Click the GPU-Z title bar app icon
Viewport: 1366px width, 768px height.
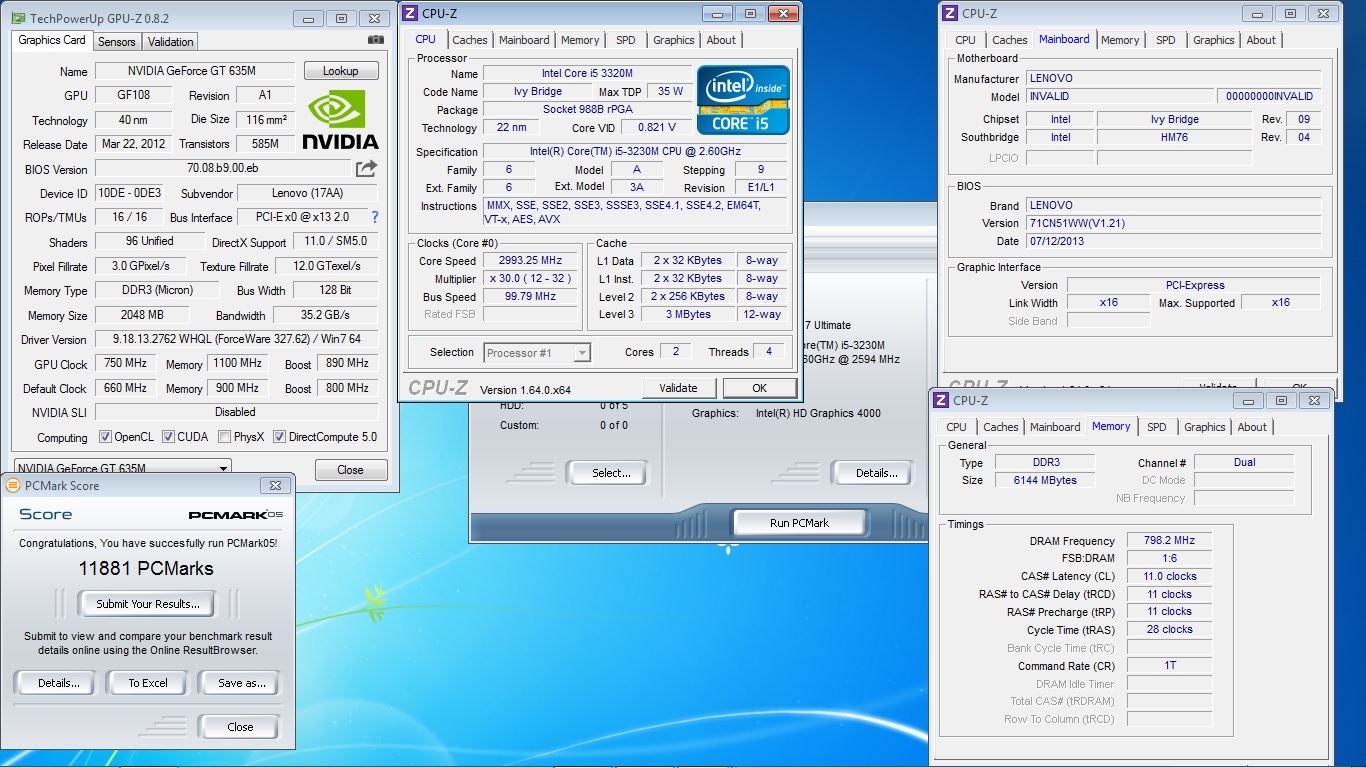18,18
